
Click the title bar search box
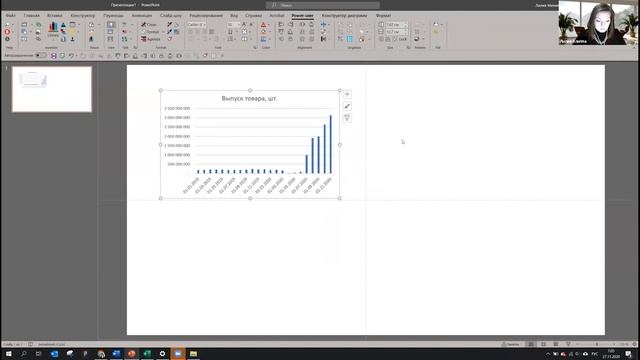coord(322,5)
